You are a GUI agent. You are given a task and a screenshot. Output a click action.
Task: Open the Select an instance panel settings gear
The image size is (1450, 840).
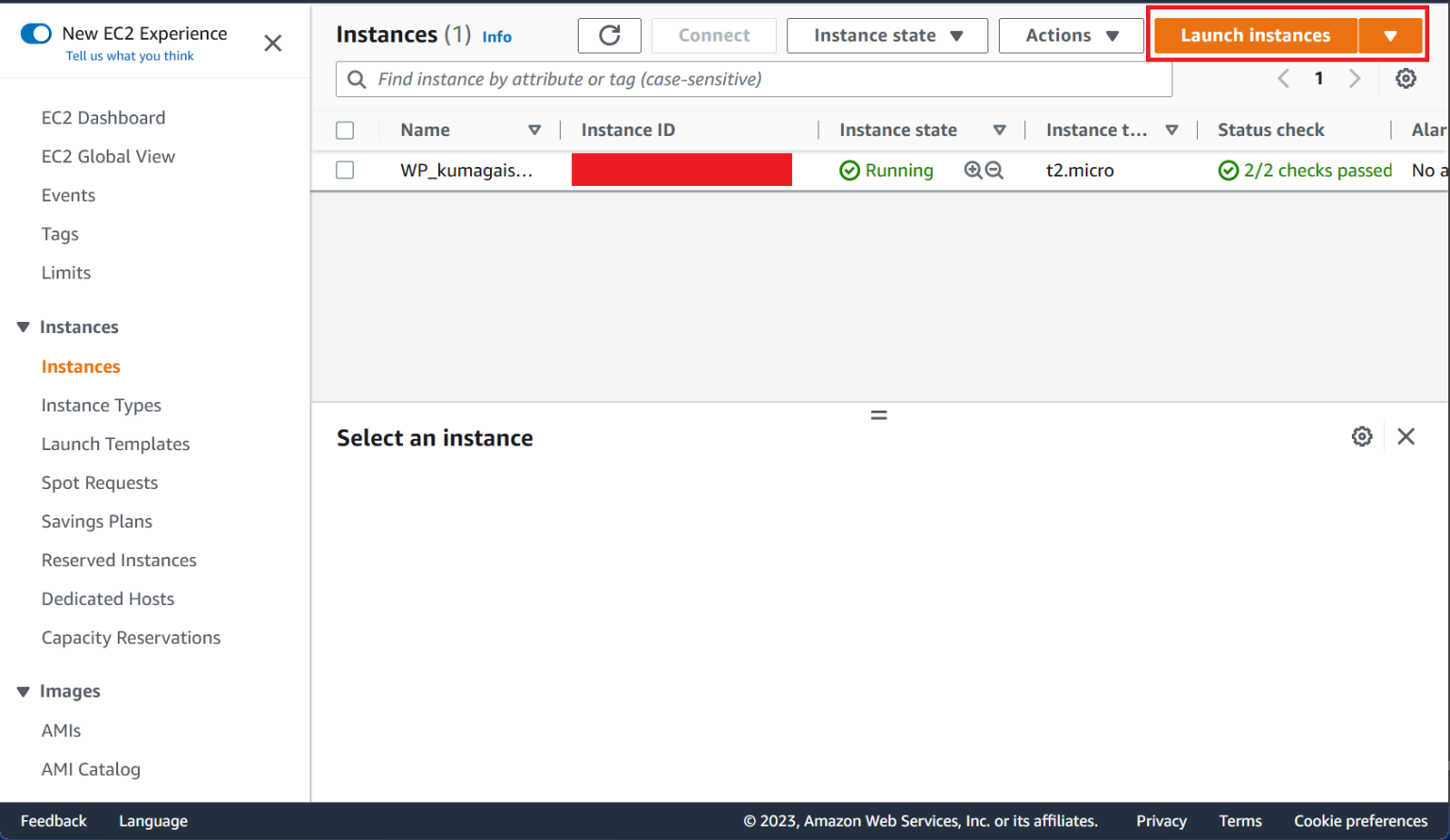[x=1361, y=436]
